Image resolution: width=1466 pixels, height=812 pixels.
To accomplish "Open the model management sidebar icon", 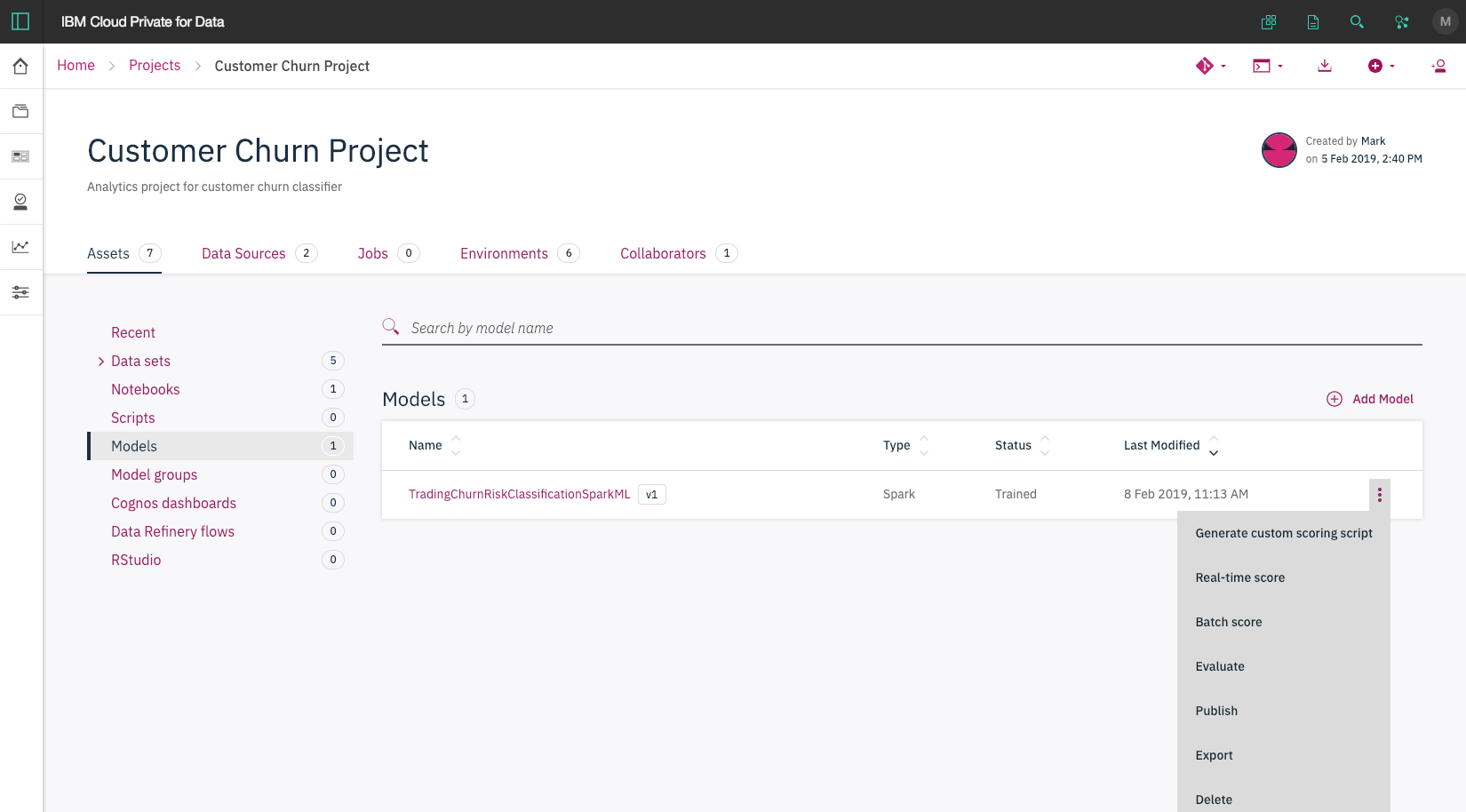I will pos(20,202).
